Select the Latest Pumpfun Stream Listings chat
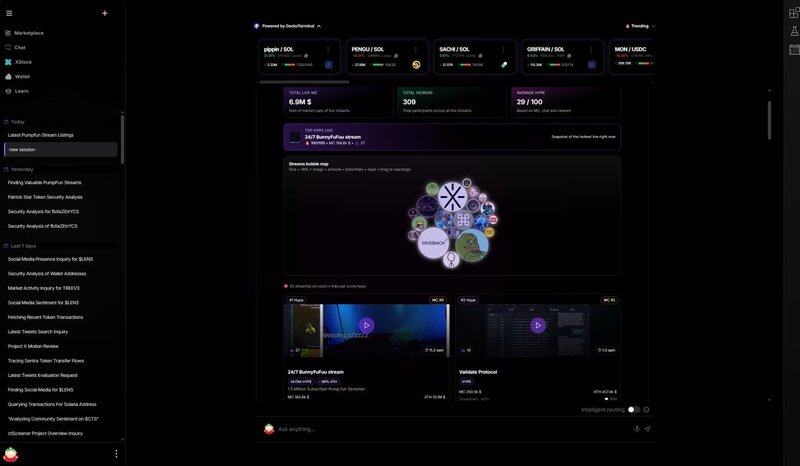Image resolution: width=800 pixels, height=466 pixels. [41, 135]
